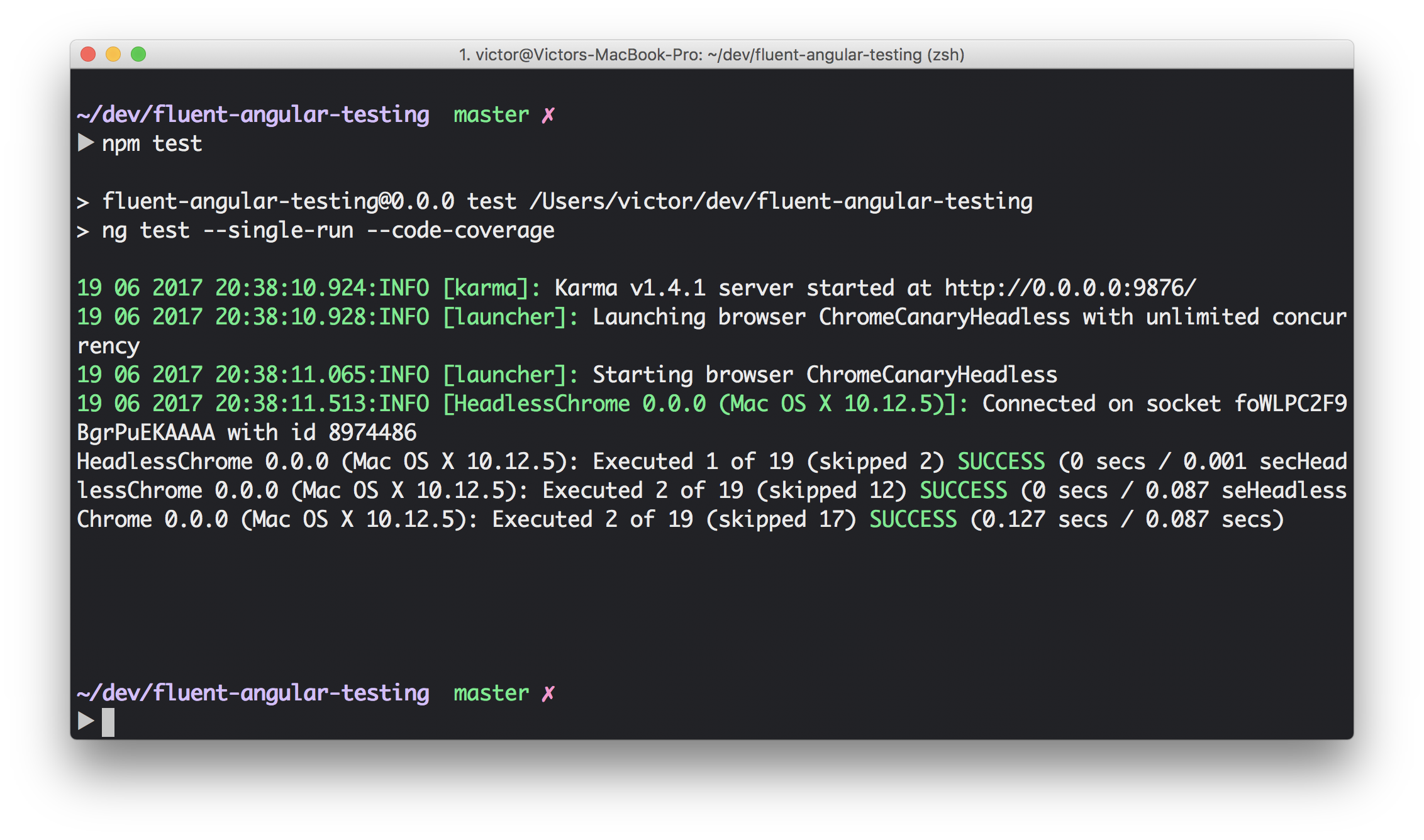Click the bottom ~/dev/fluent-angular-testing path
The image size is (1424, 840).
click(x=253, y=694)
